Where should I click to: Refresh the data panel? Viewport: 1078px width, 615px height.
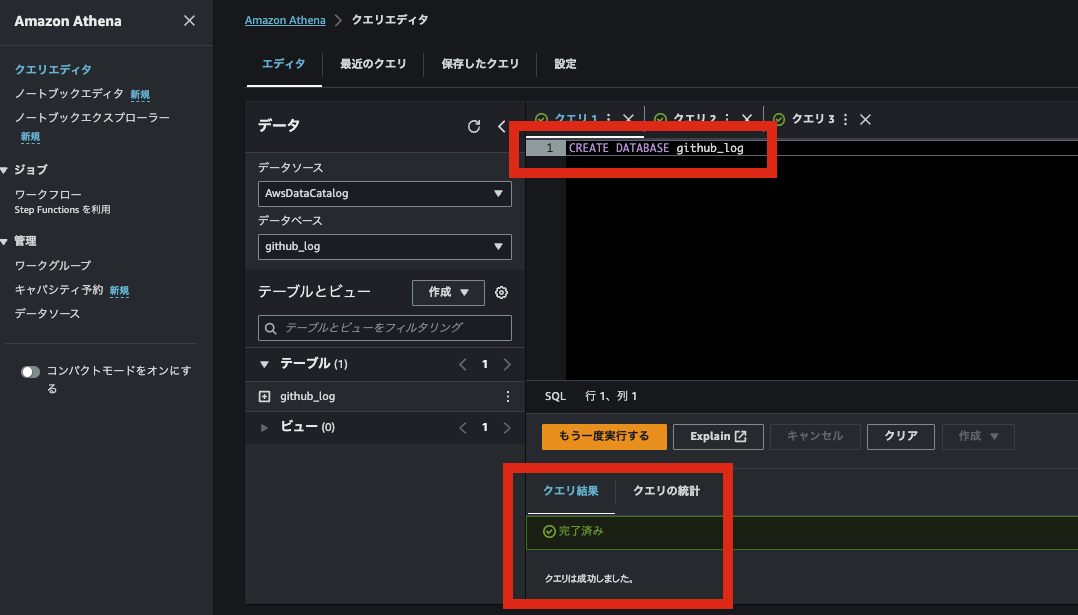pos(473,126)
